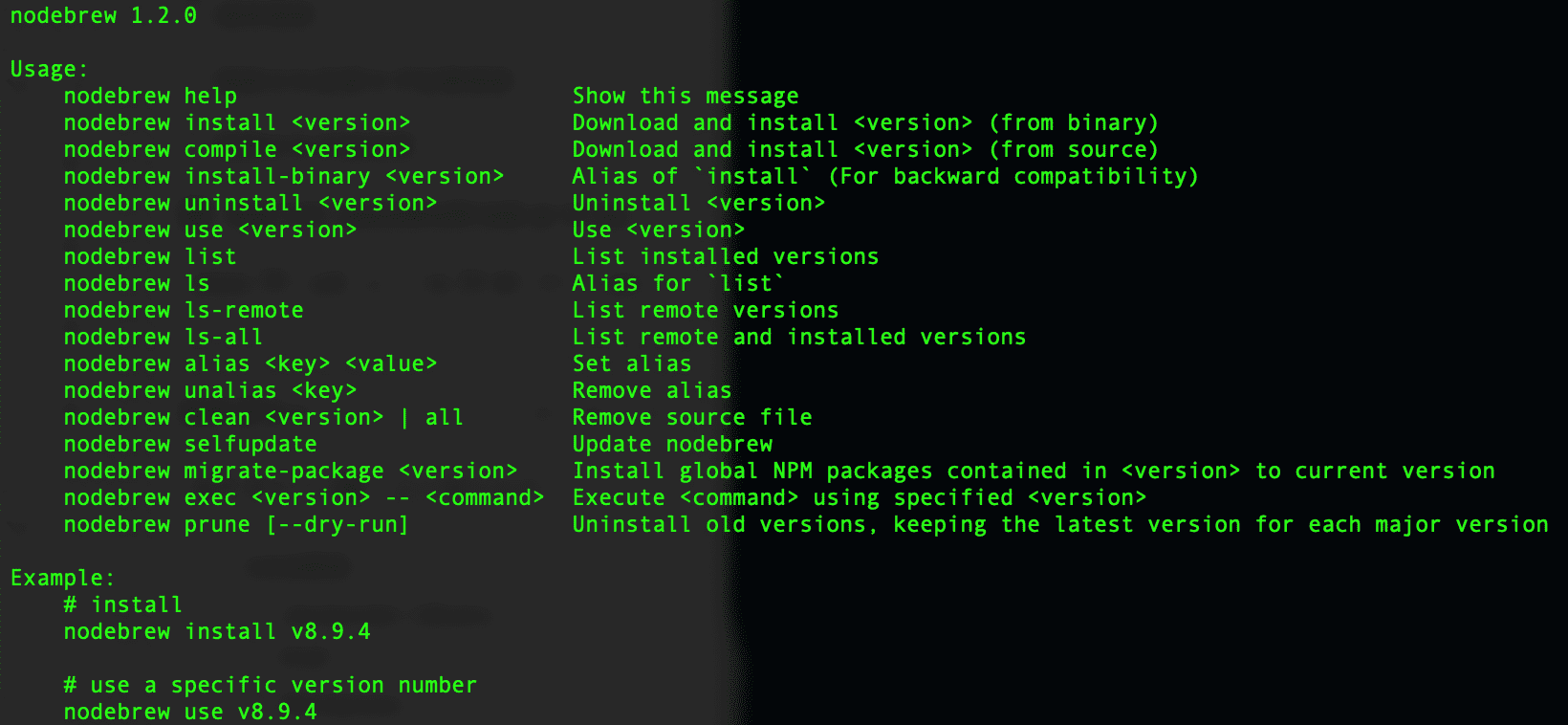Viewport: 1568px width, 725px height.
Task: Click the "nodebrew install v8.9.4" example line
Action: tap(217, 632)
